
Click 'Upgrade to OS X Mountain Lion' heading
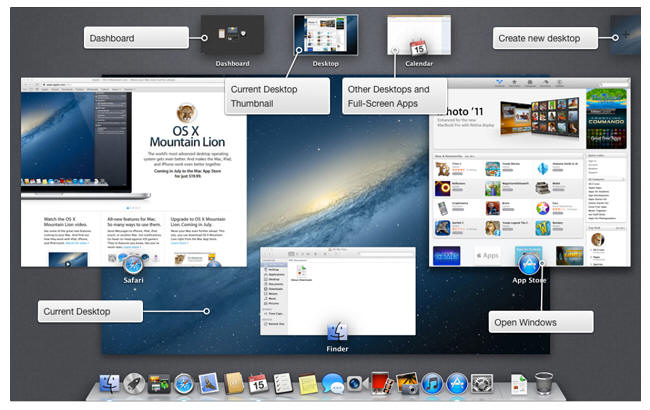(198, 221)
